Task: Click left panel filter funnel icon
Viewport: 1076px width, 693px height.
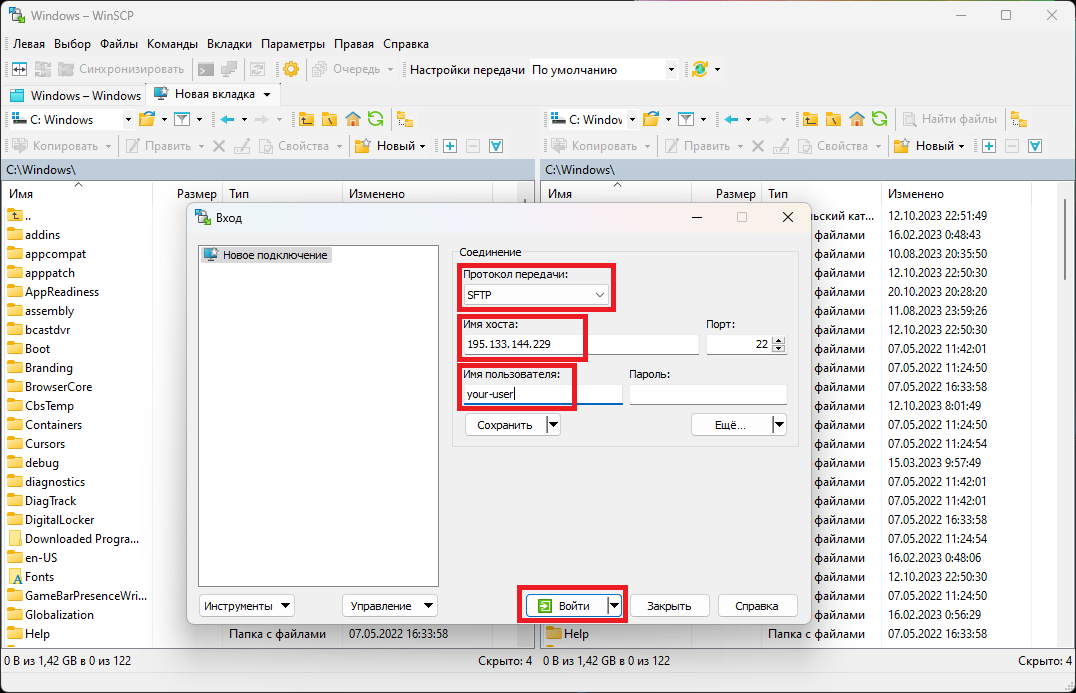Action: click(182, 119)
